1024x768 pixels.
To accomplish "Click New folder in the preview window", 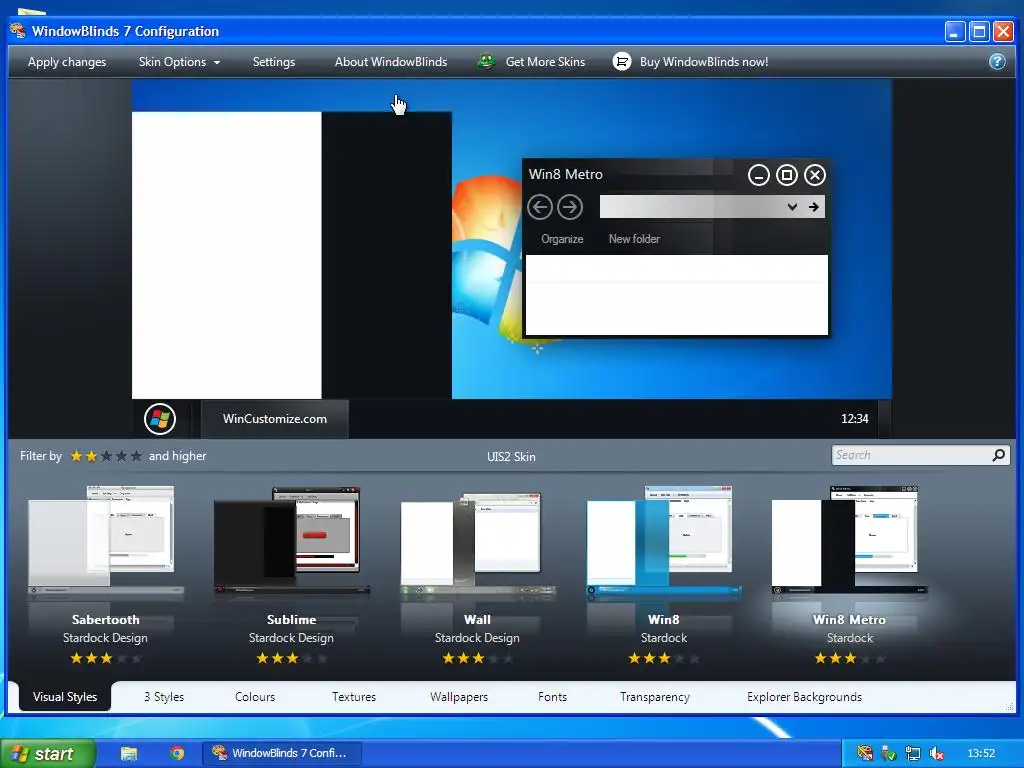I will [634, 239].
